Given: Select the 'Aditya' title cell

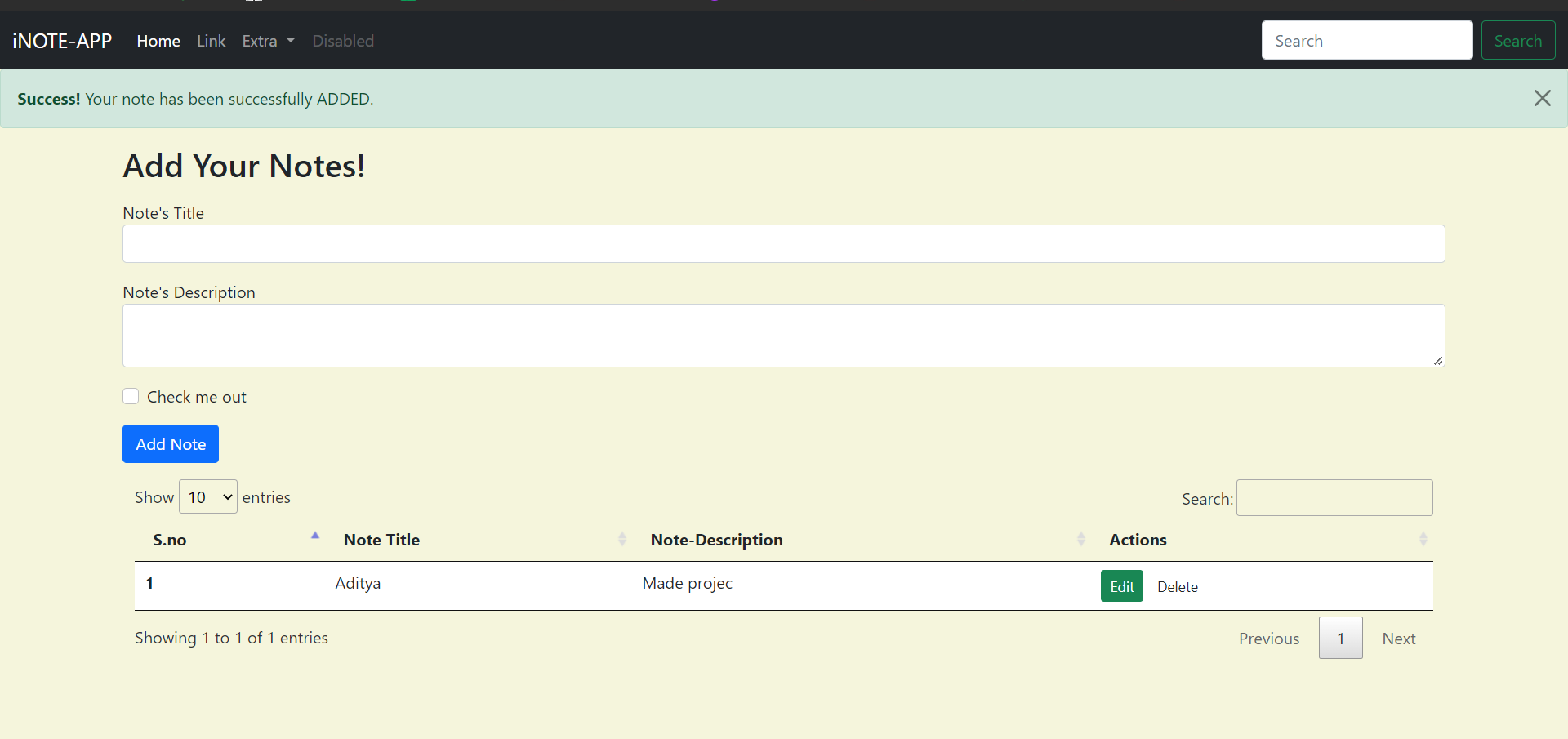Looking at the screenshot, I should pos(358,583).
